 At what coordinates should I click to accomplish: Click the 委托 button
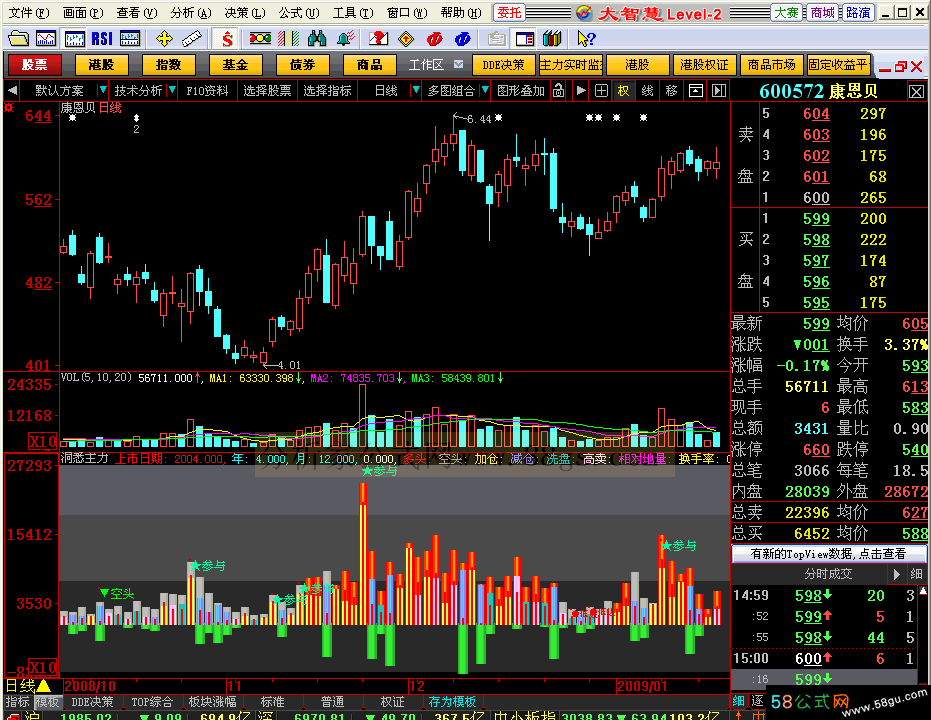coord(509,12)
